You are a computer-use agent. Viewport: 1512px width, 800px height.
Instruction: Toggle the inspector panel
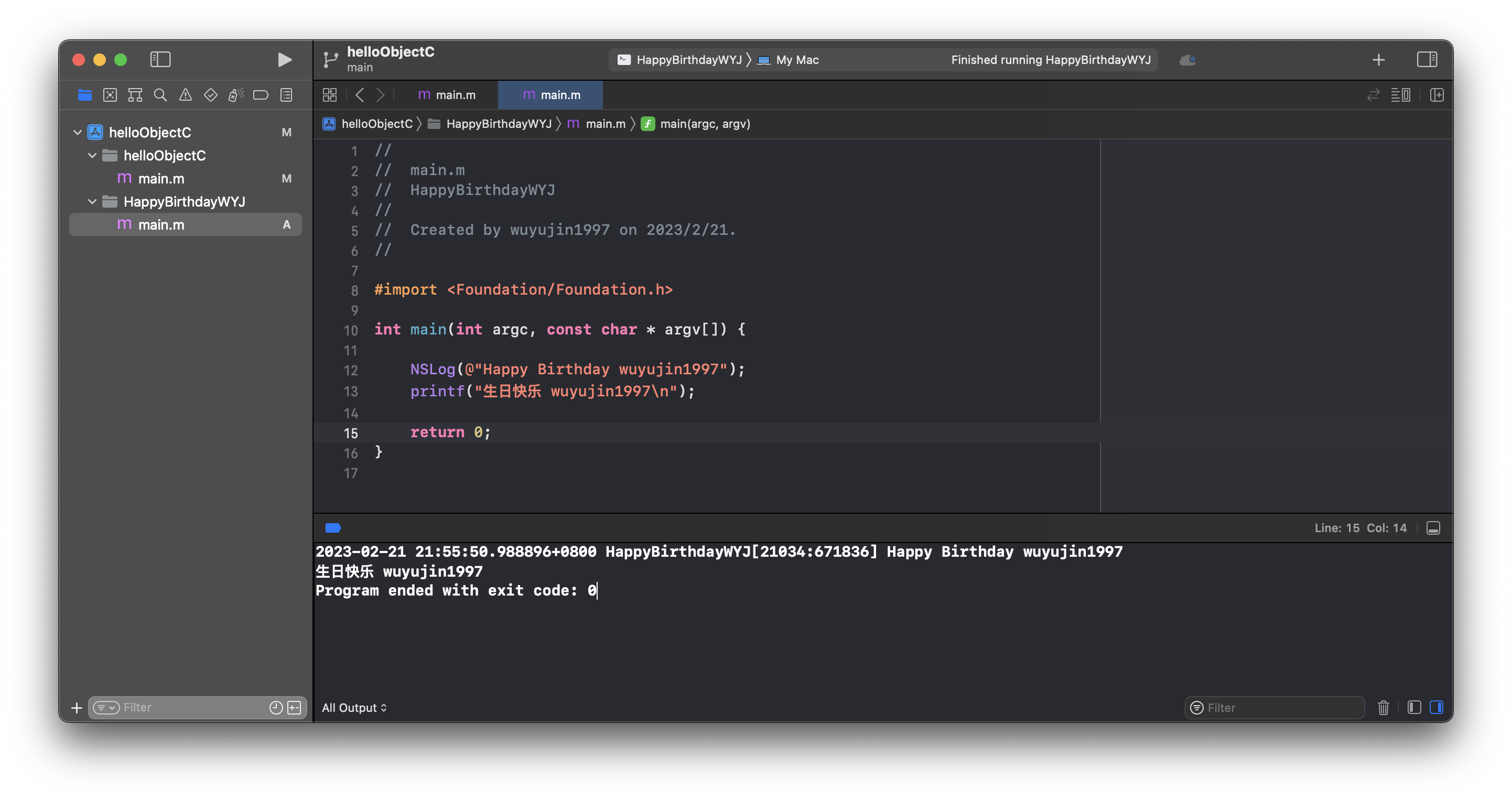[1427, 59]
